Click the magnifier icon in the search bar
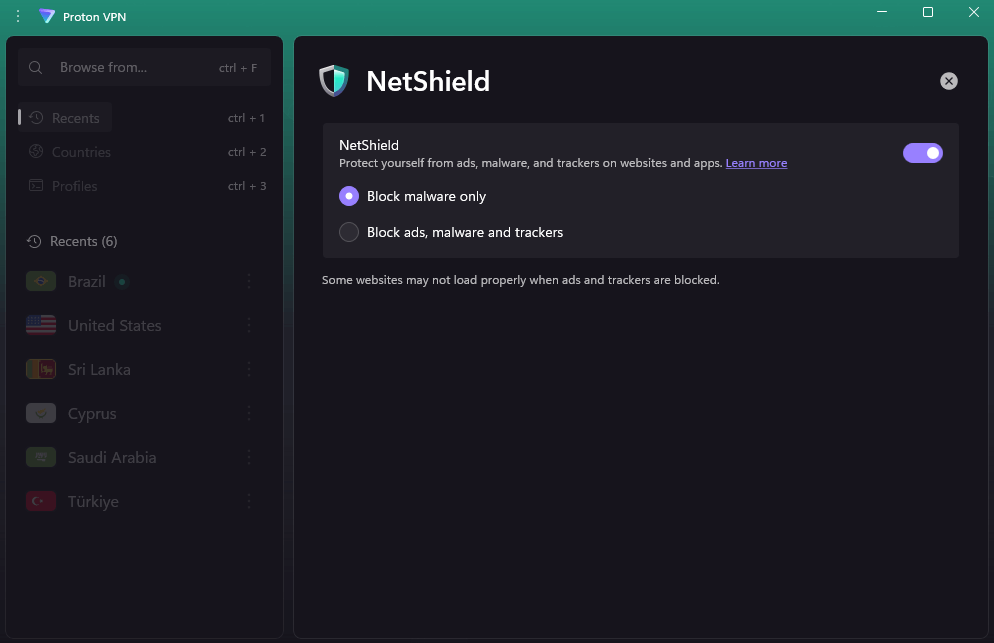The width and height of the screenshot is (994, 643). click(x=36, y=67)
